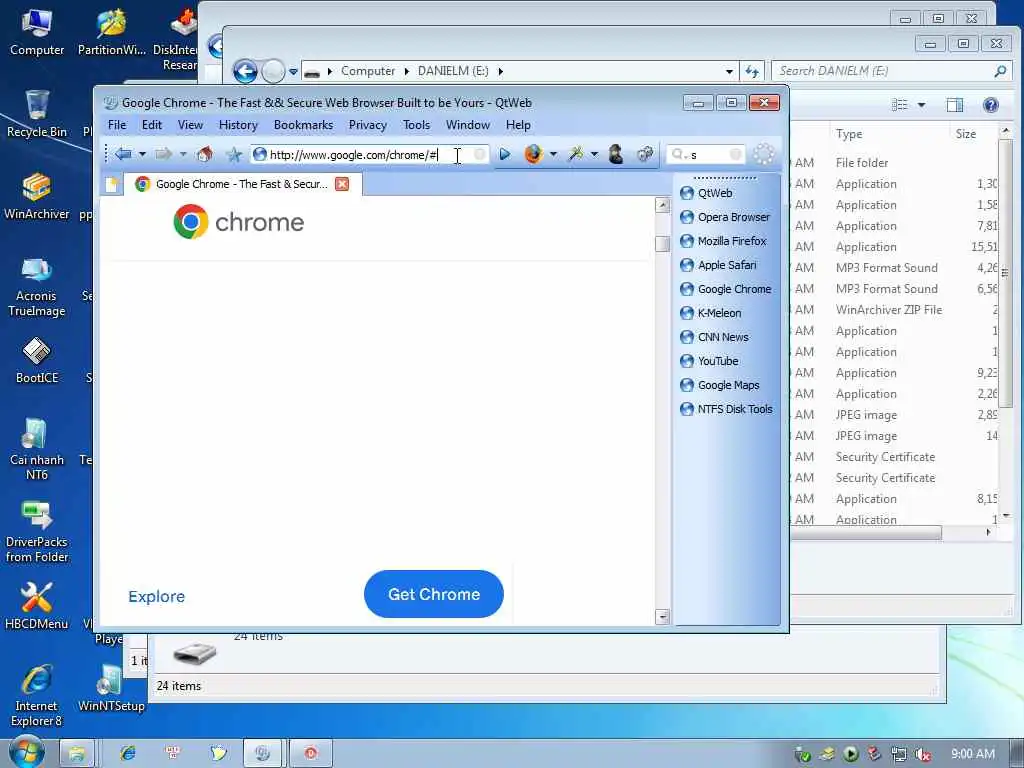Click the settings gears icon in toolbar
Screen dimensions: 1024x768
click(645, 154)
